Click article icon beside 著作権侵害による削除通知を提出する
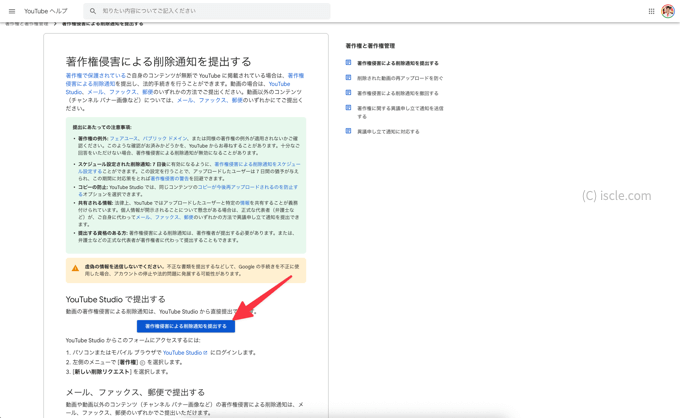680x418 pixels. [349, 63]
